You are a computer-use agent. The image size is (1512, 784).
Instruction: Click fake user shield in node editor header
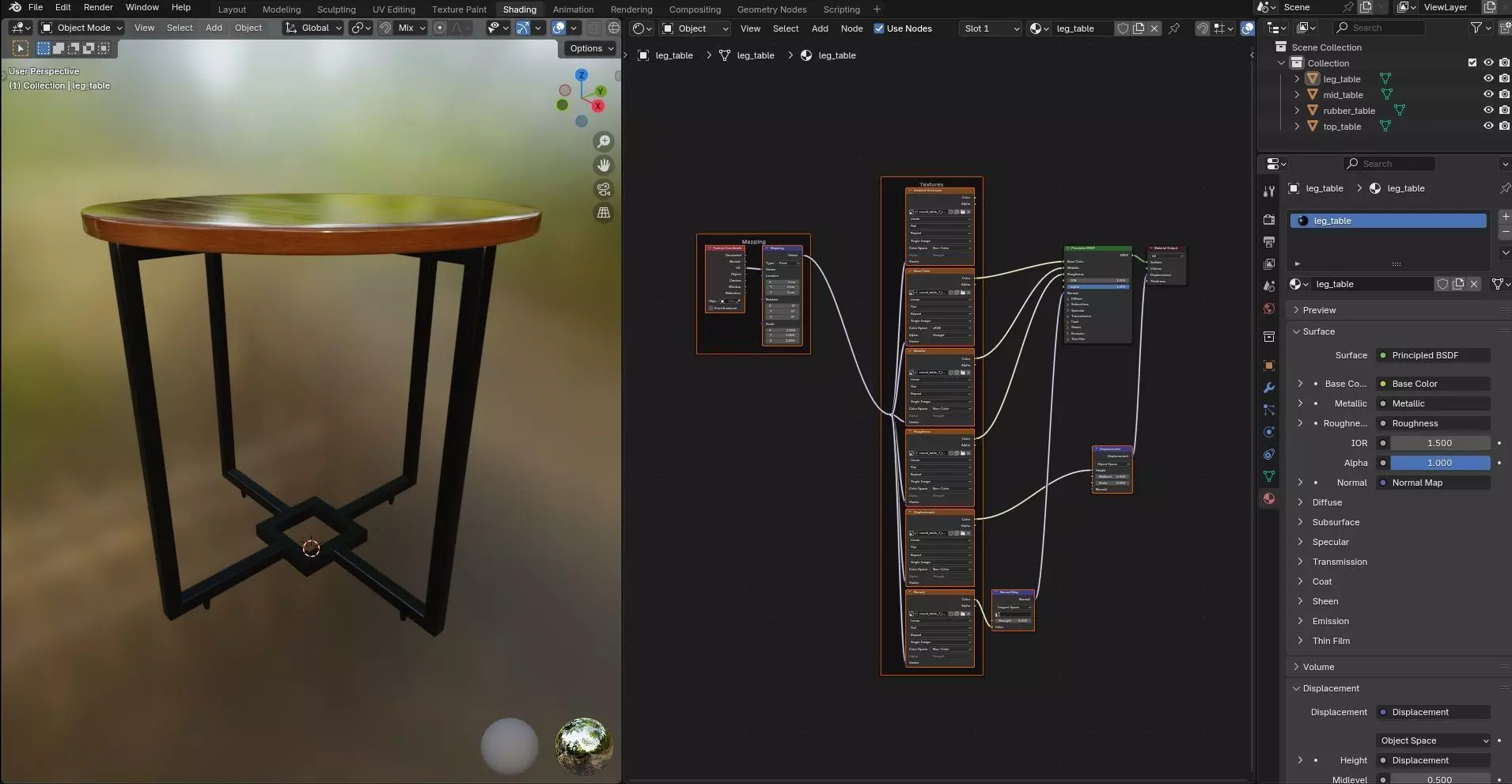click(1122, 28)
